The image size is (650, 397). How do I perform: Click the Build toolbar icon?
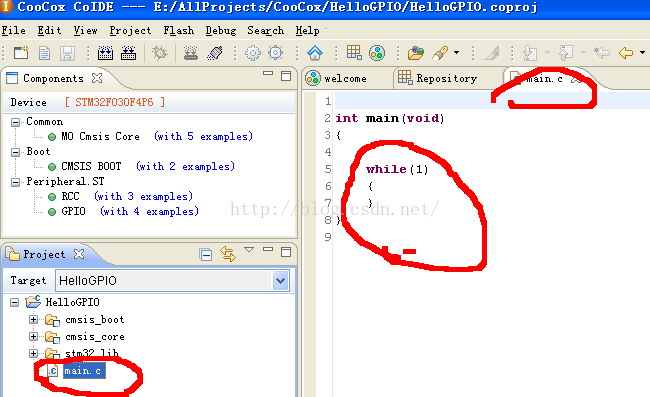105,53
